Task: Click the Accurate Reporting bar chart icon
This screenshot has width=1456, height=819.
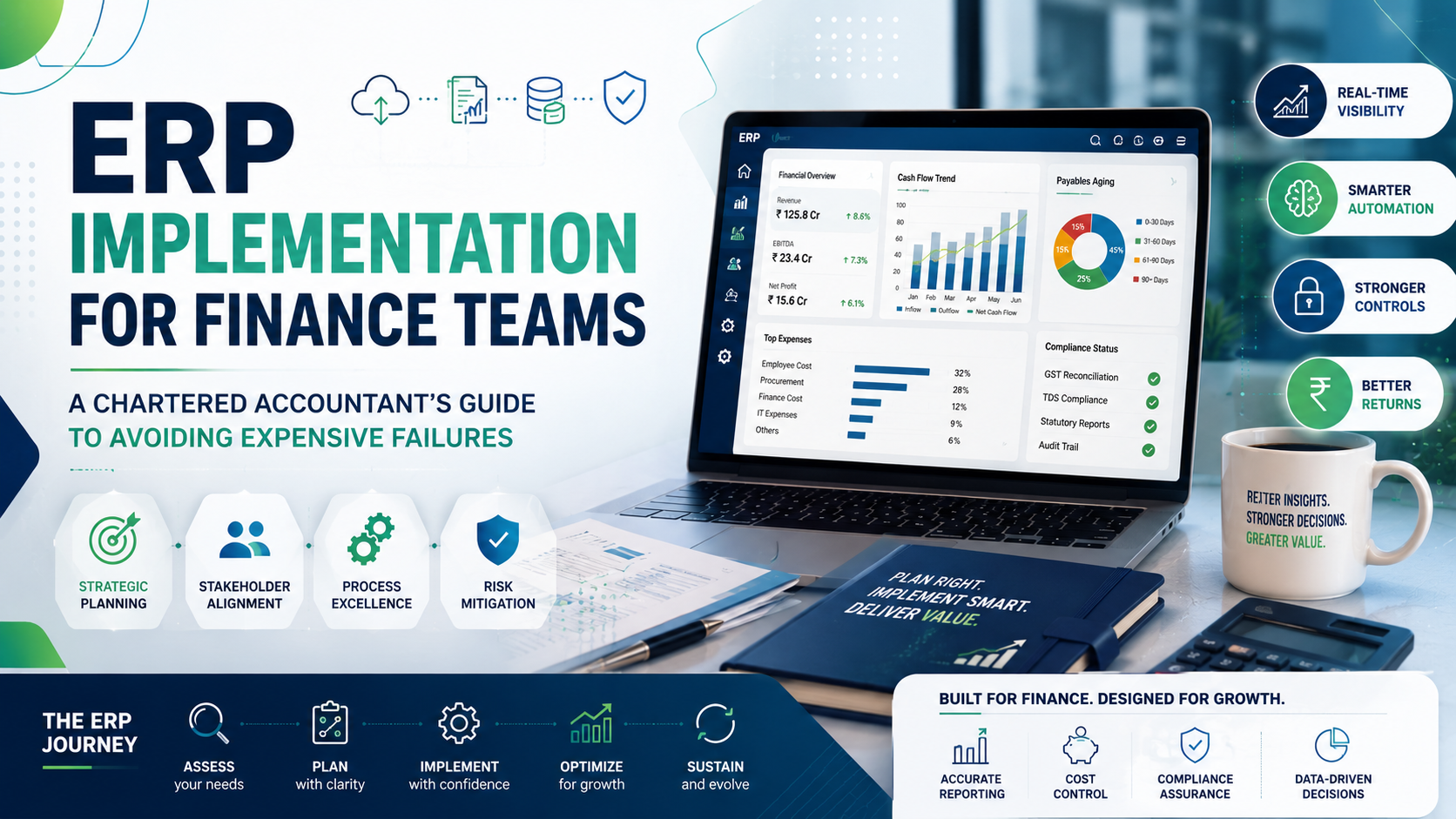Action: (x=971, y=746)
